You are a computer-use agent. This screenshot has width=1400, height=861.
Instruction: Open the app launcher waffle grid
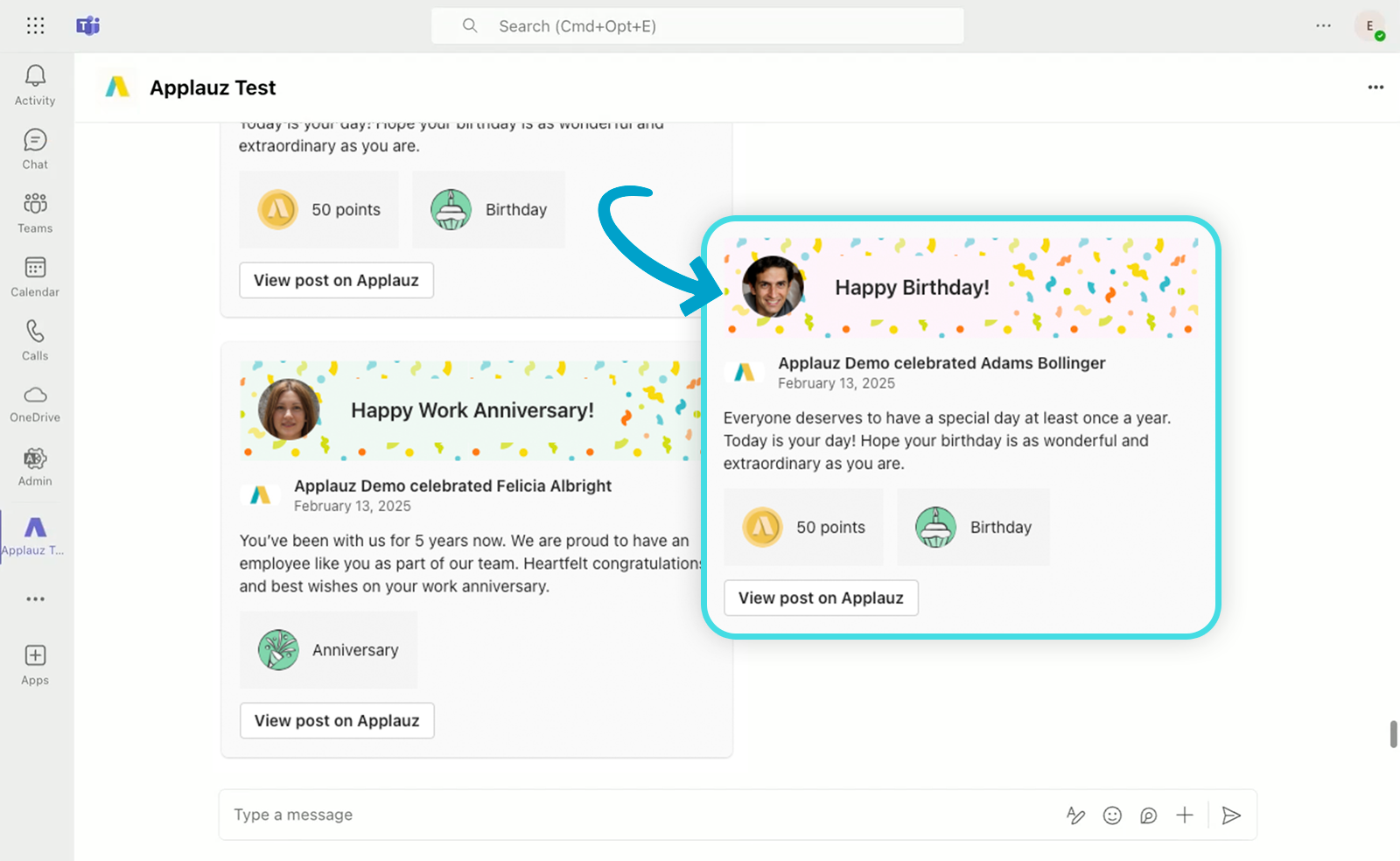click(35, 26)
